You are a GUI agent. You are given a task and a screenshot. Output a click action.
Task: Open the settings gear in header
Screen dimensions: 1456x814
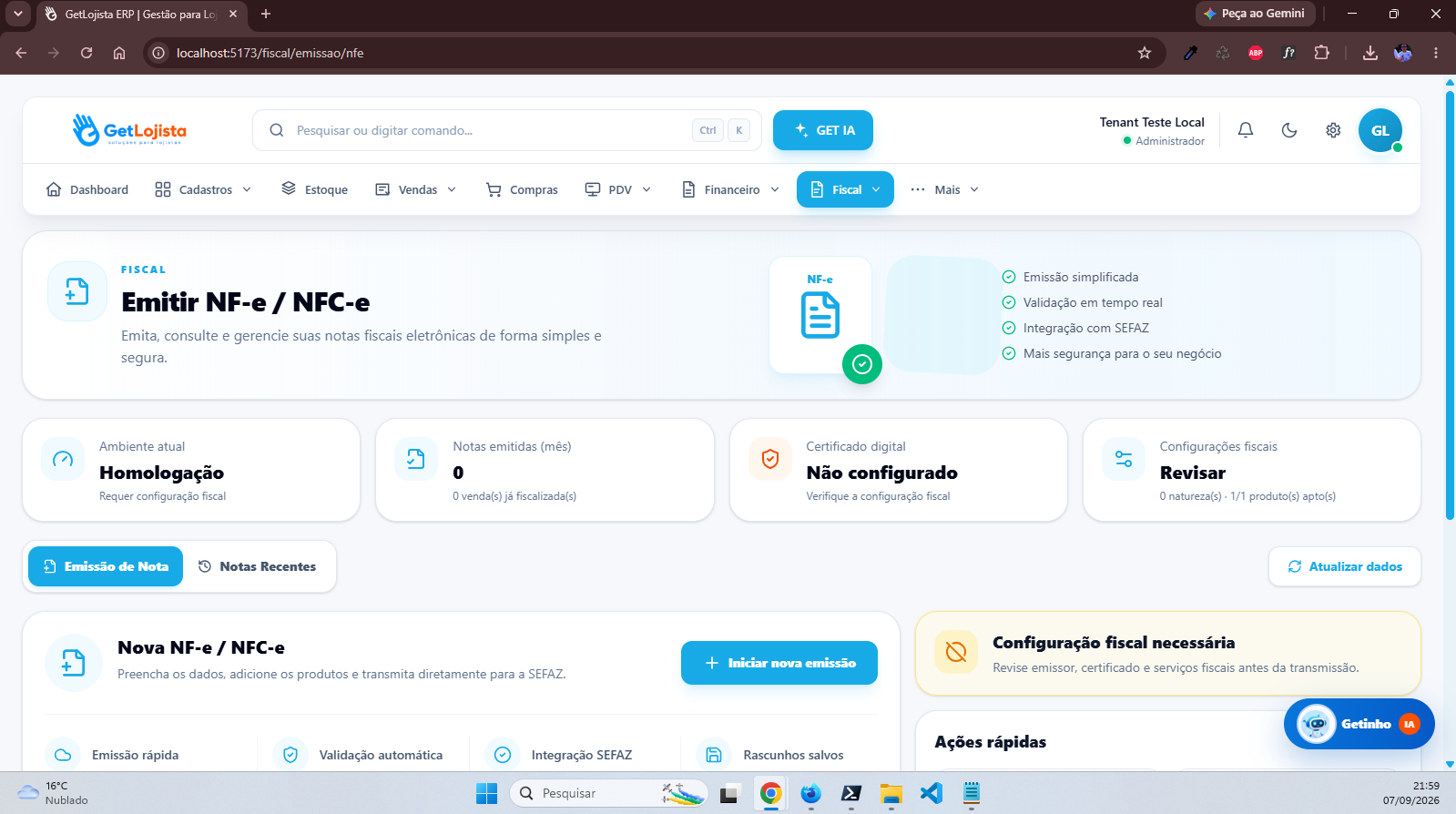(x=1333, y=130)
